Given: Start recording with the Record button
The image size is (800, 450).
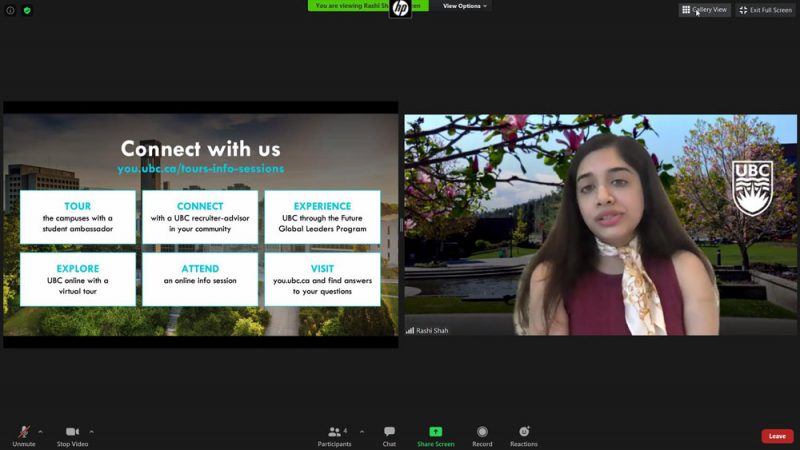Looking at the screenshot, I should [x=482, y=436].
